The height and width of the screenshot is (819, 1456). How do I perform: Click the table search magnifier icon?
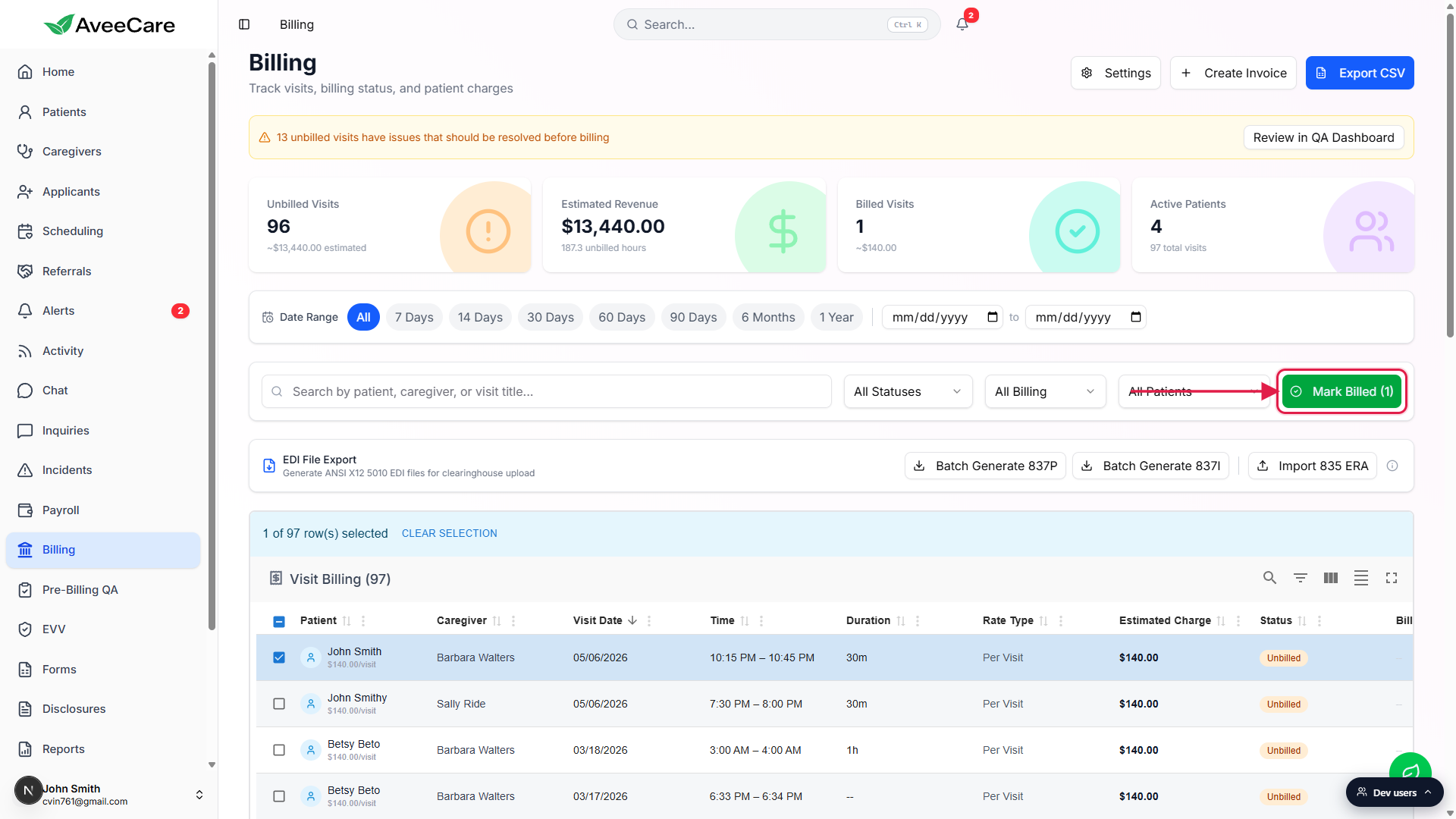coord(1269,578)
